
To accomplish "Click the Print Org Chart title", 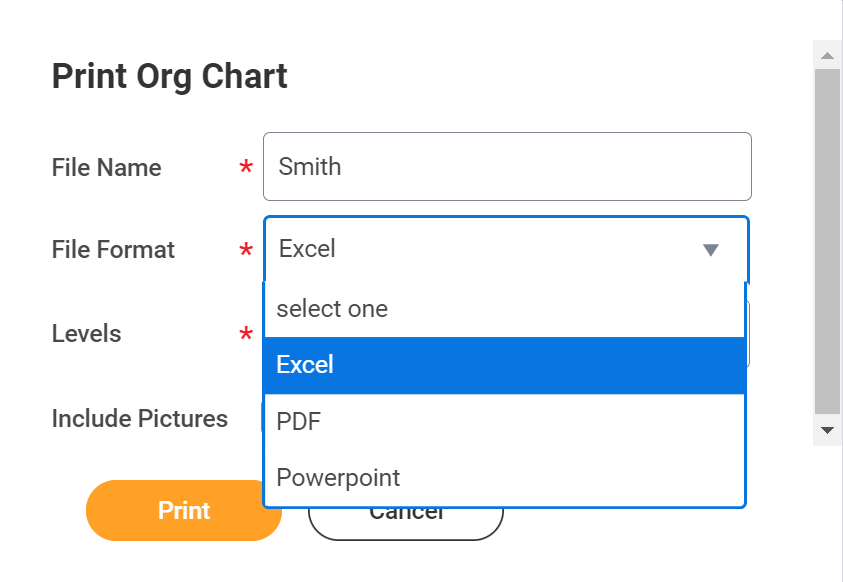I will tap(168, 75).
